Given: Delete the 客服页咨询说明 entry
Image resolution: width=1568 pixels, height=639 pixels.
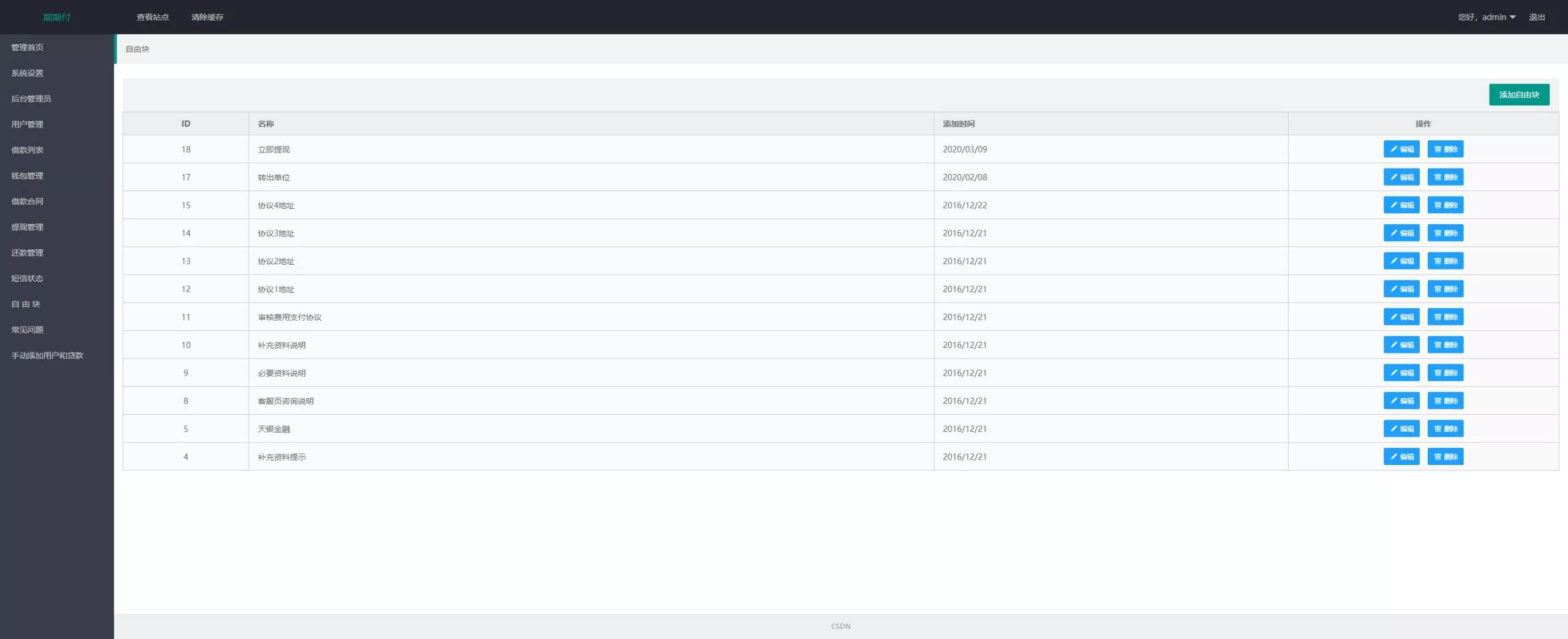Looking at the screenshot, I should (x=1445, y=401).
